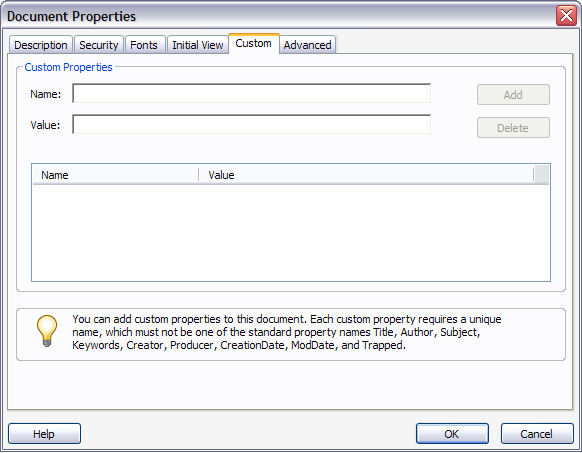Viewport: 582px width, 453px height.
Task: Focus the Name input field
Action: click(252, 94)
